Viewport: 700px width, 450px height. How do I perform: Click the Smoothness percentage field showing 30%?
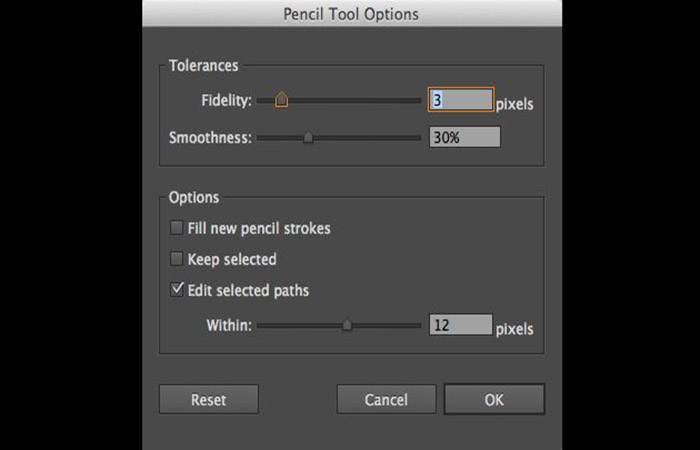tap(464, 137)
